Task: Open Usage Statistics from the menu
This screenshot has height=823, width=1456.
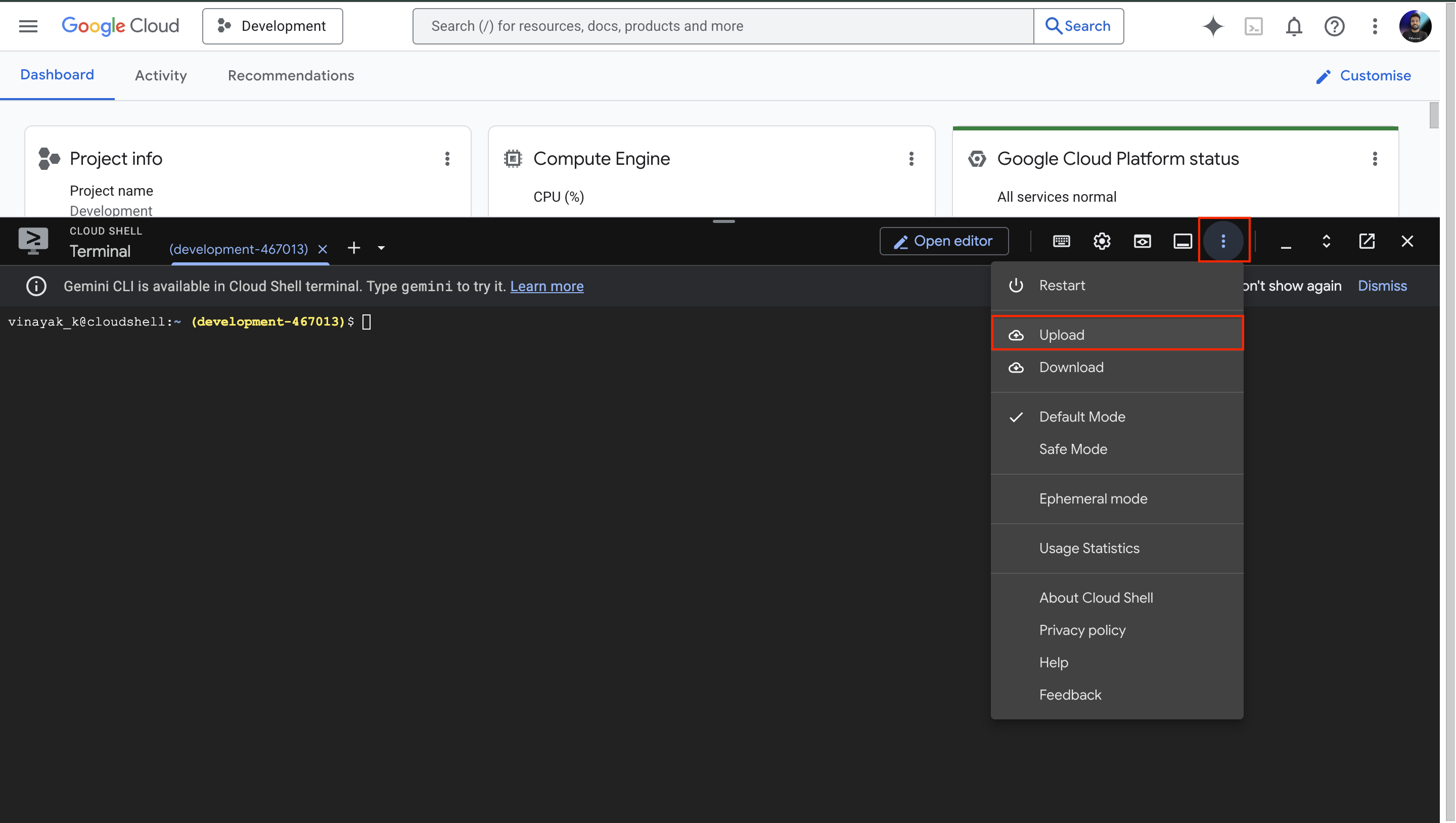Action: tap(1117, 548)
